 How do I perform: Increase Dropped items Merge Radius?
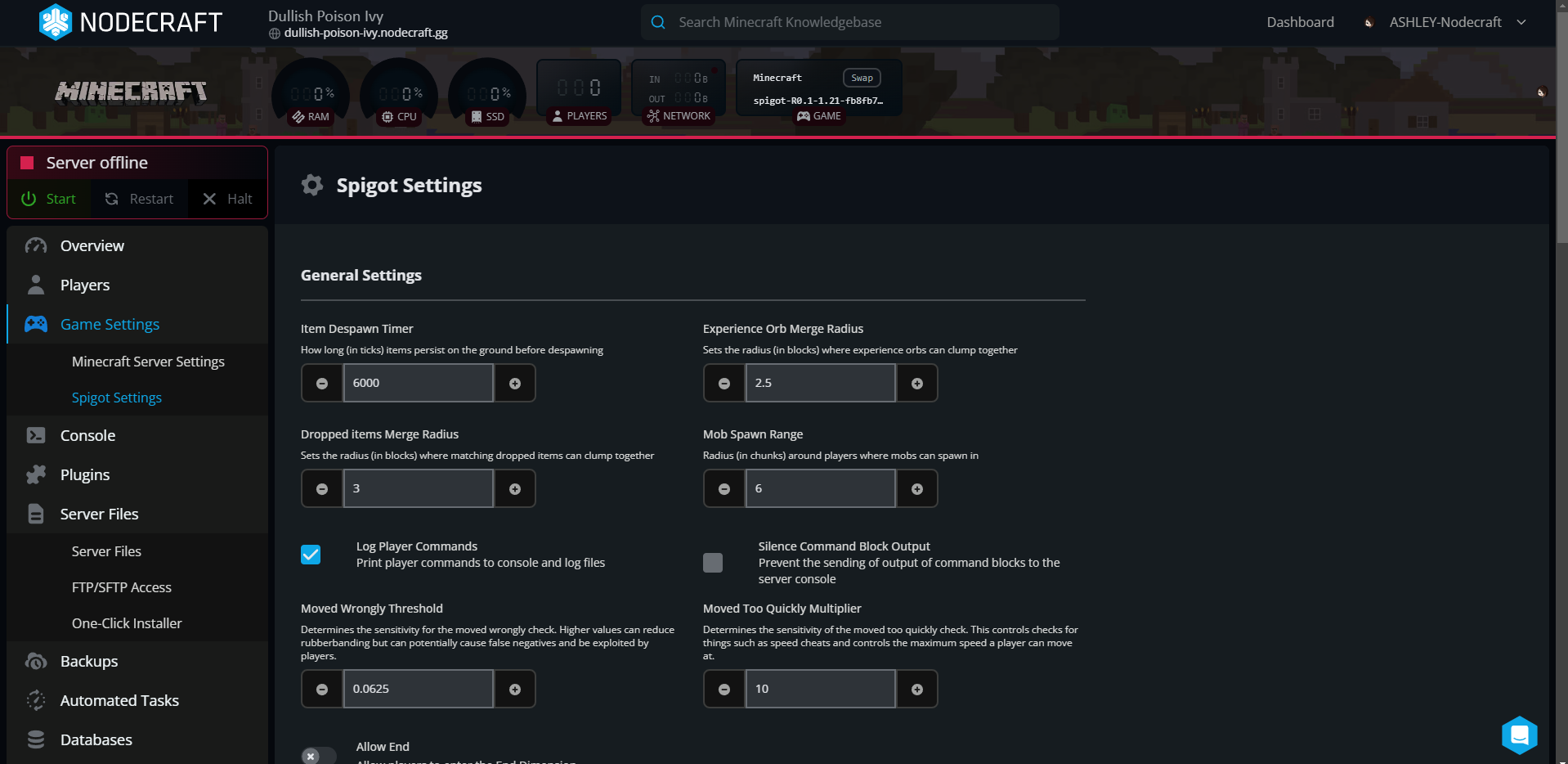515,488
